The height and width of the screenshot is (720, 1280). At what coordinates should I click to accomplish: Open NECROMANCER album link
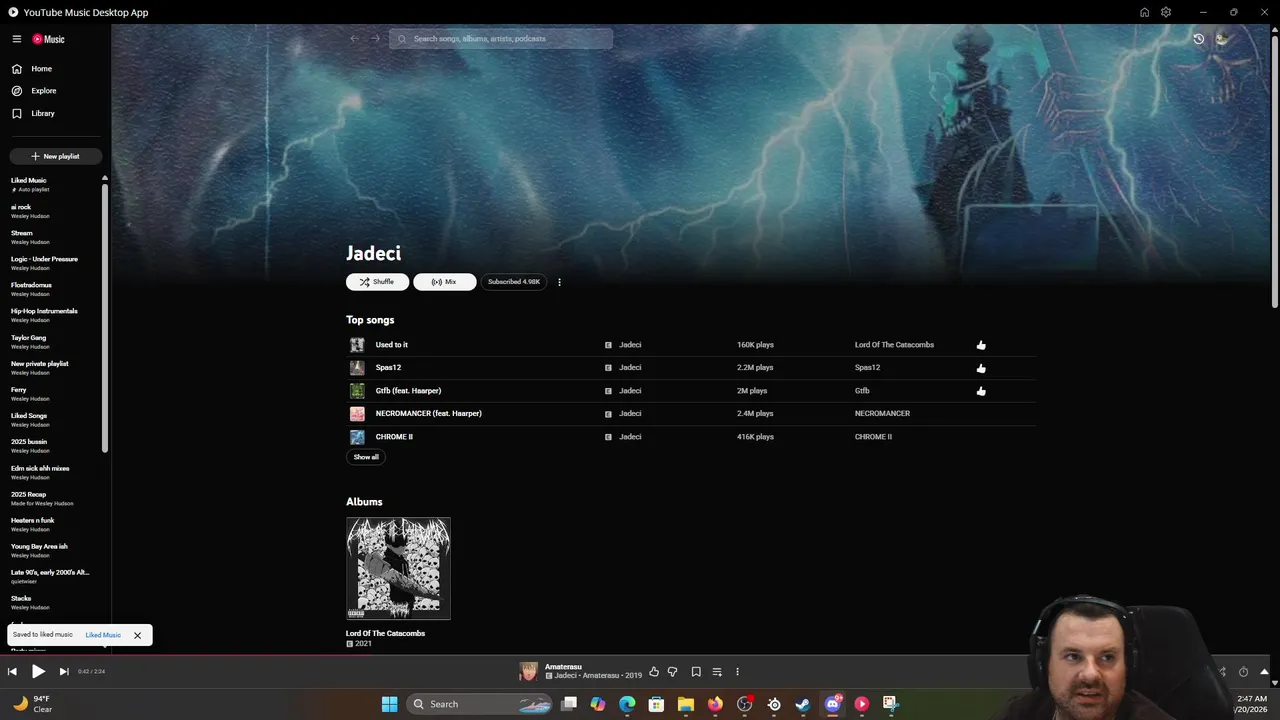[882, 414]
